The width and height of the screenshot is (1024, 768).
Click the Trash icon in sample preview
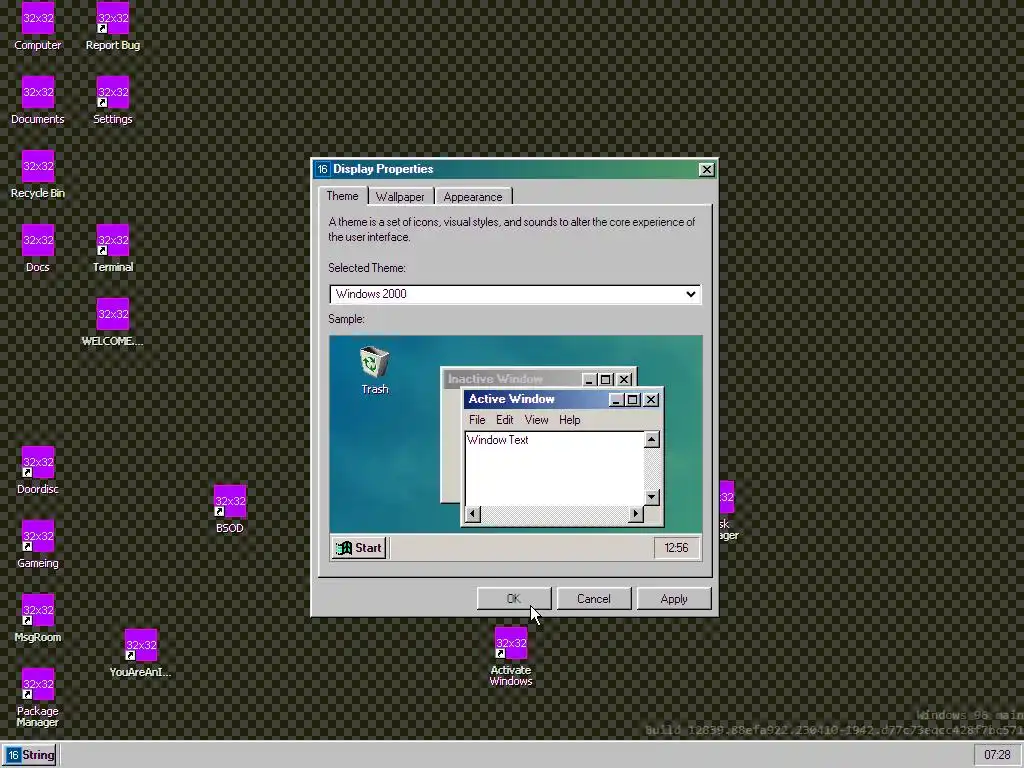point(374,370)
